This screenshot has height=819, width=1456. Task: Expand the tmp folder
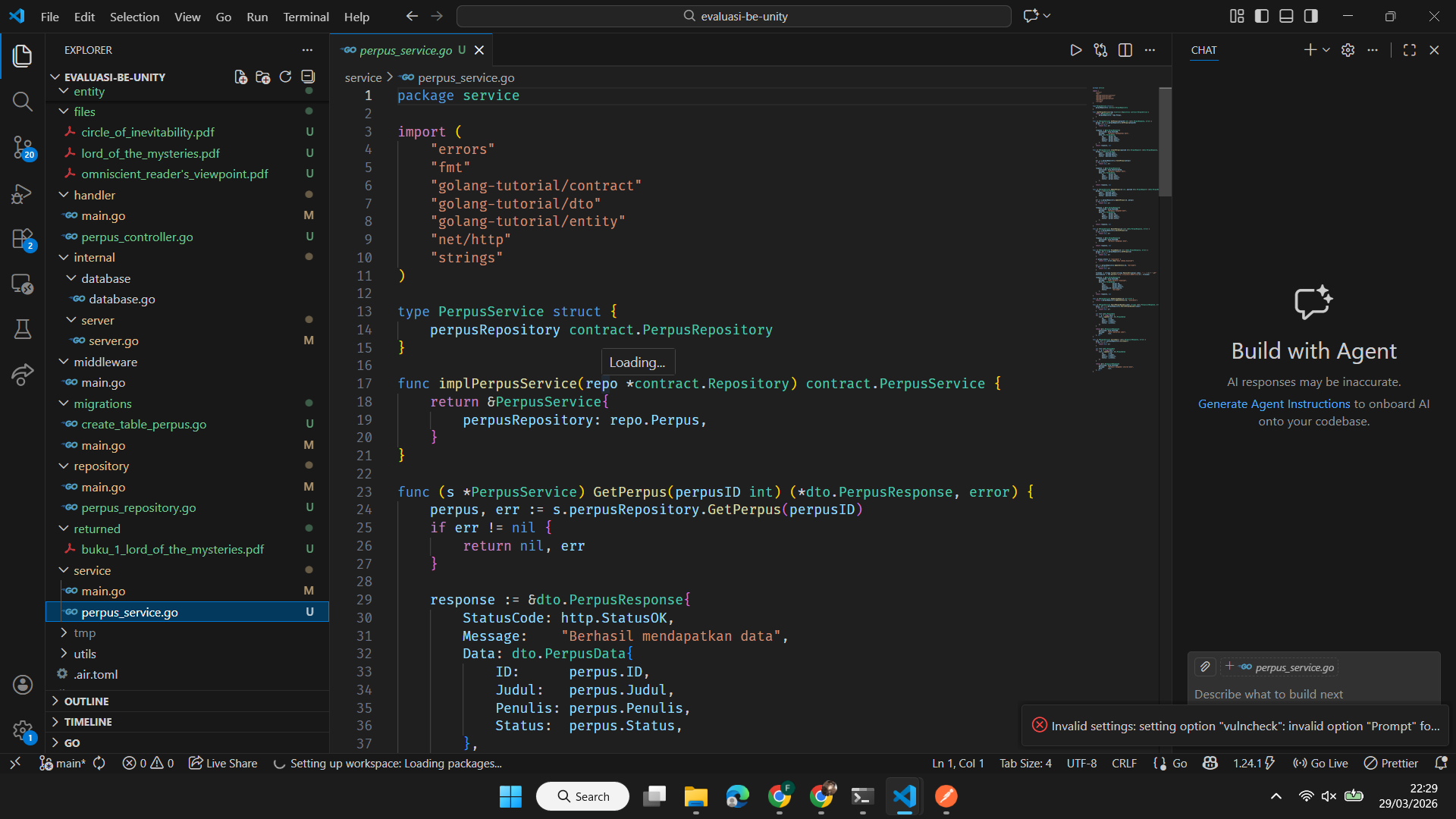(x=84, y=632)
